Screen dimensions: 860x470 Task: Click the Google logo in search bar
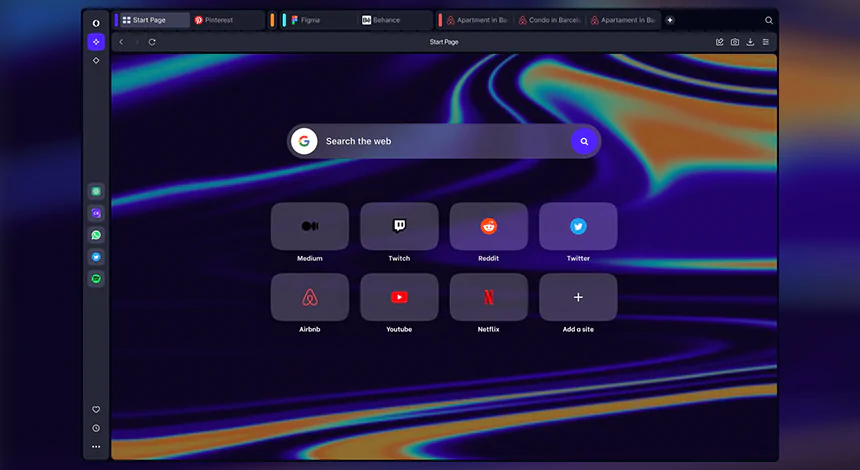pos(304,141)
